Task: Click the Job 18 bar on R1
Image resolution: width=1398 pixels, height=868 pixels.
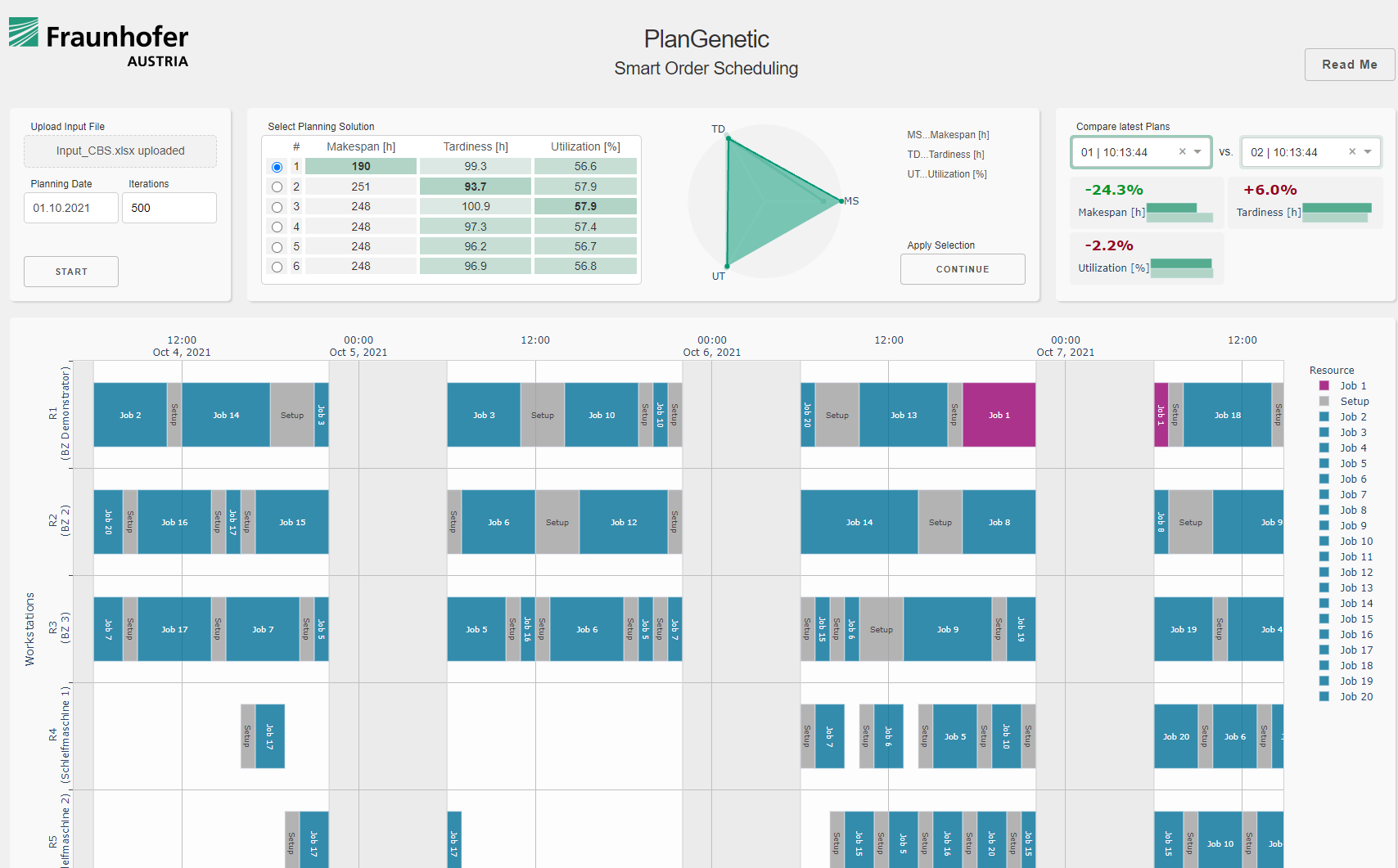Action: click(1228, 415)
